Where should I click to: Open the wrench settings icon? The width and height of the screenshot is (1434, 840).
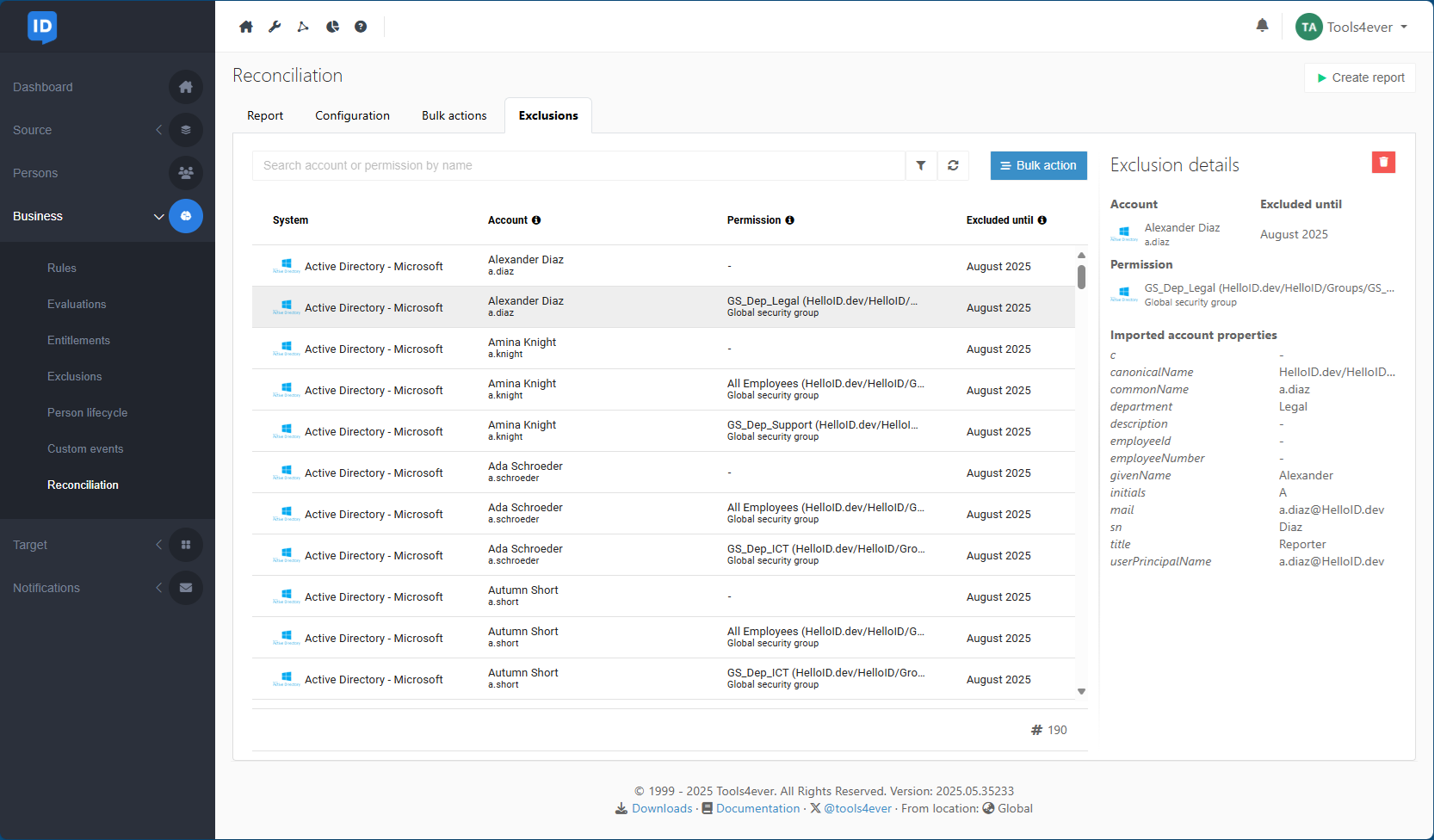coord(275,27)
